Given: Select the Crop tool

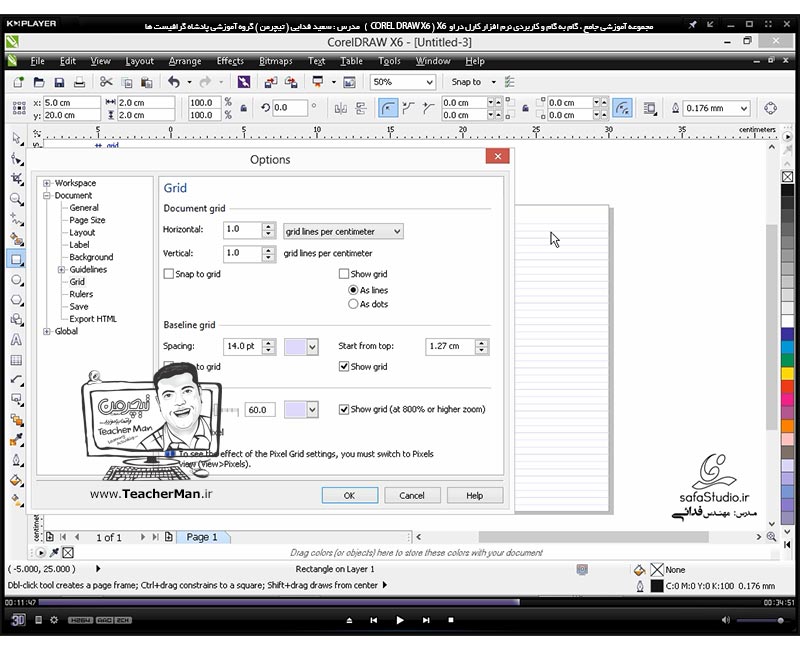Looking at the screenshot, I should pos(17,179).
